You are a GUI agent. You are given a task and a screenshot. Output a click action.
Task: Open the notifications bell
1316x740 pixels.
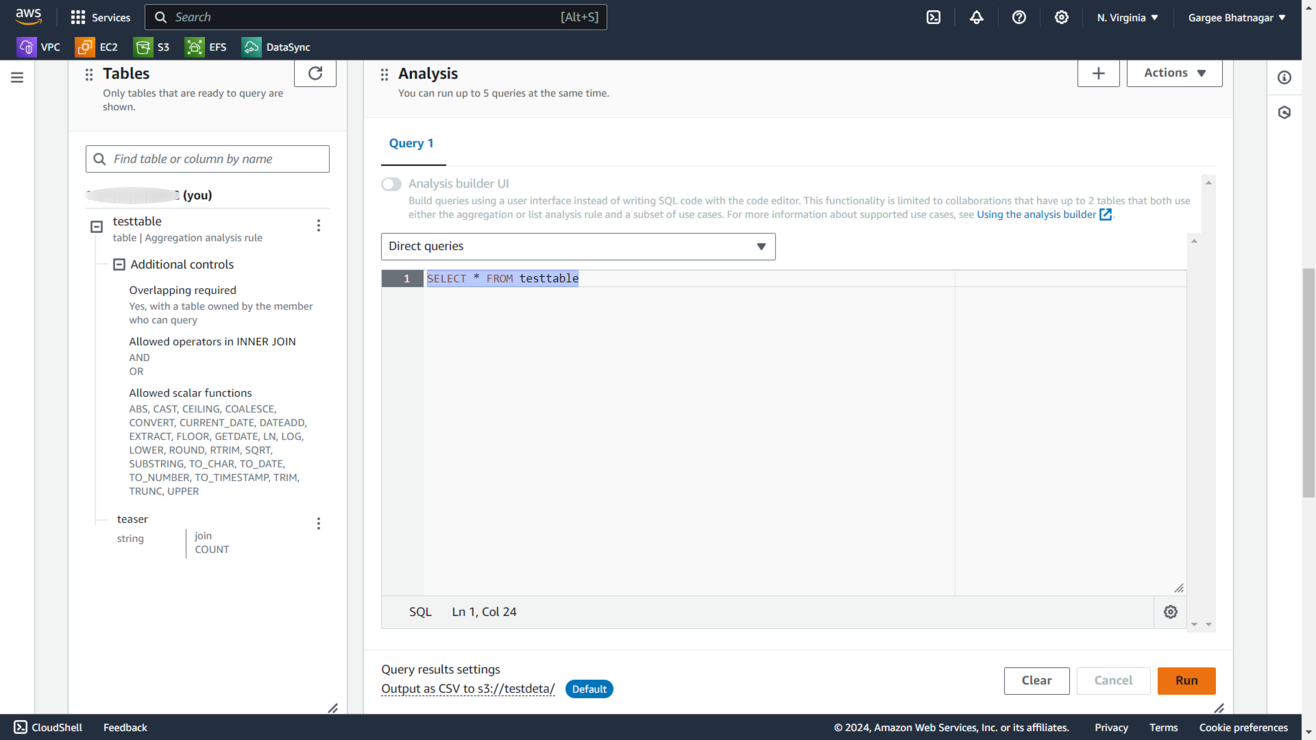pyautogui.click(x=976, y=17)
